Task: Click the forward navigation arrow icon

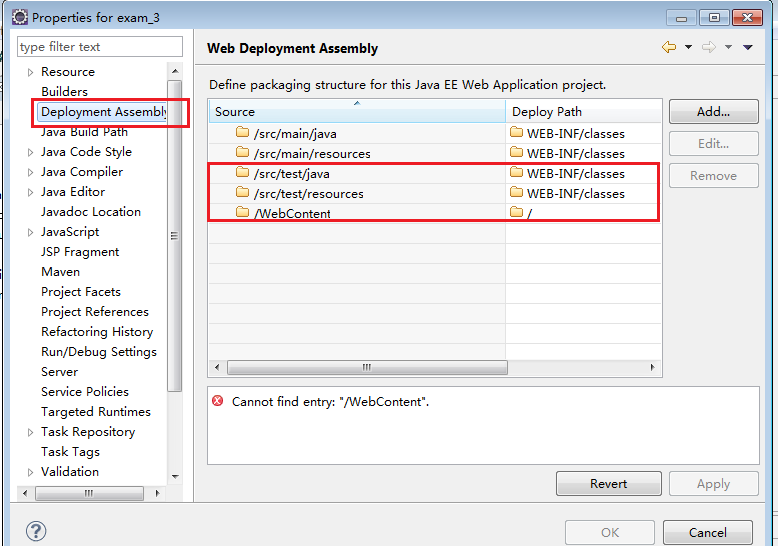Action: tap(709, 47)
